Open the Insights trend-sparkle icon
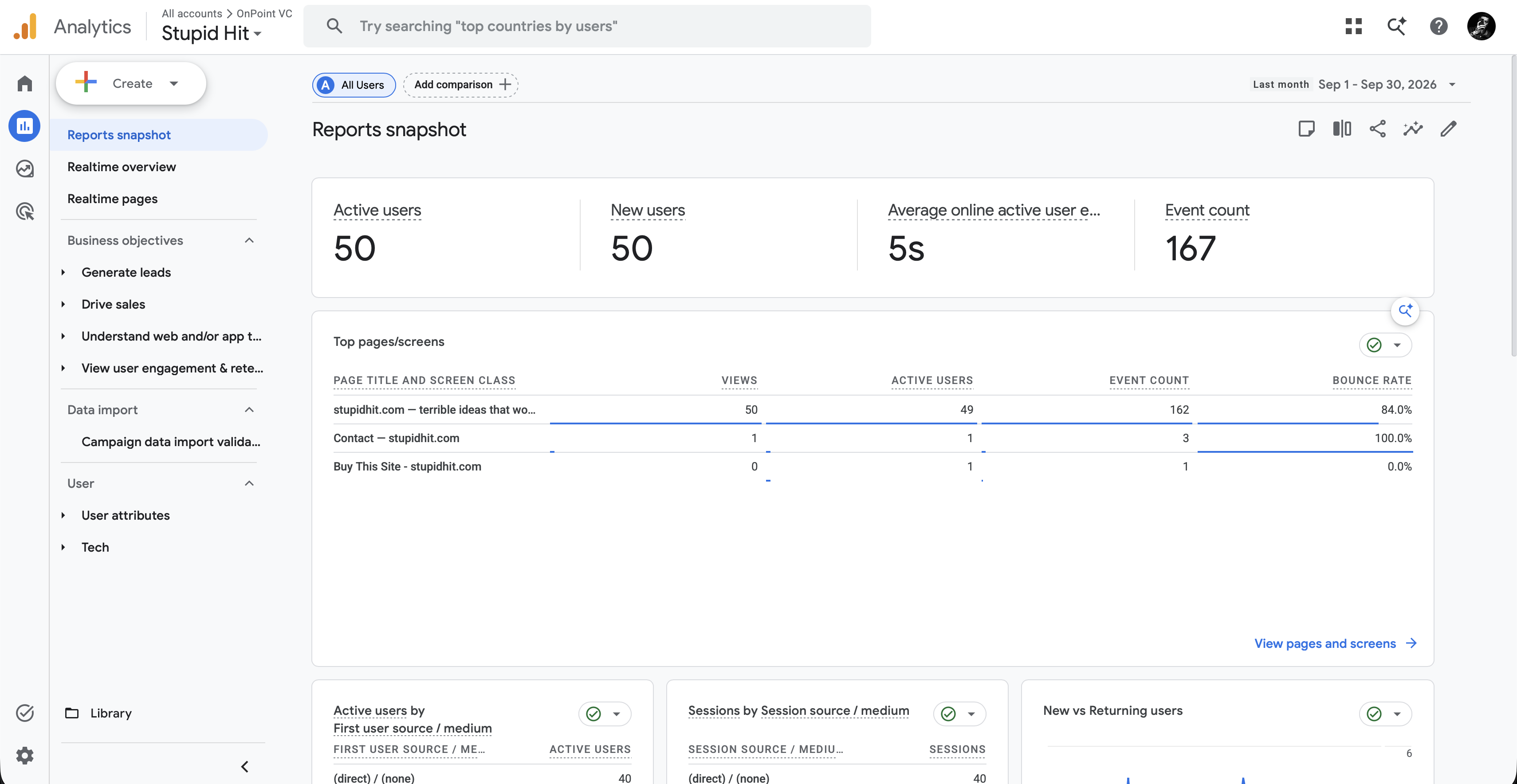 (x=1413, y=129)
